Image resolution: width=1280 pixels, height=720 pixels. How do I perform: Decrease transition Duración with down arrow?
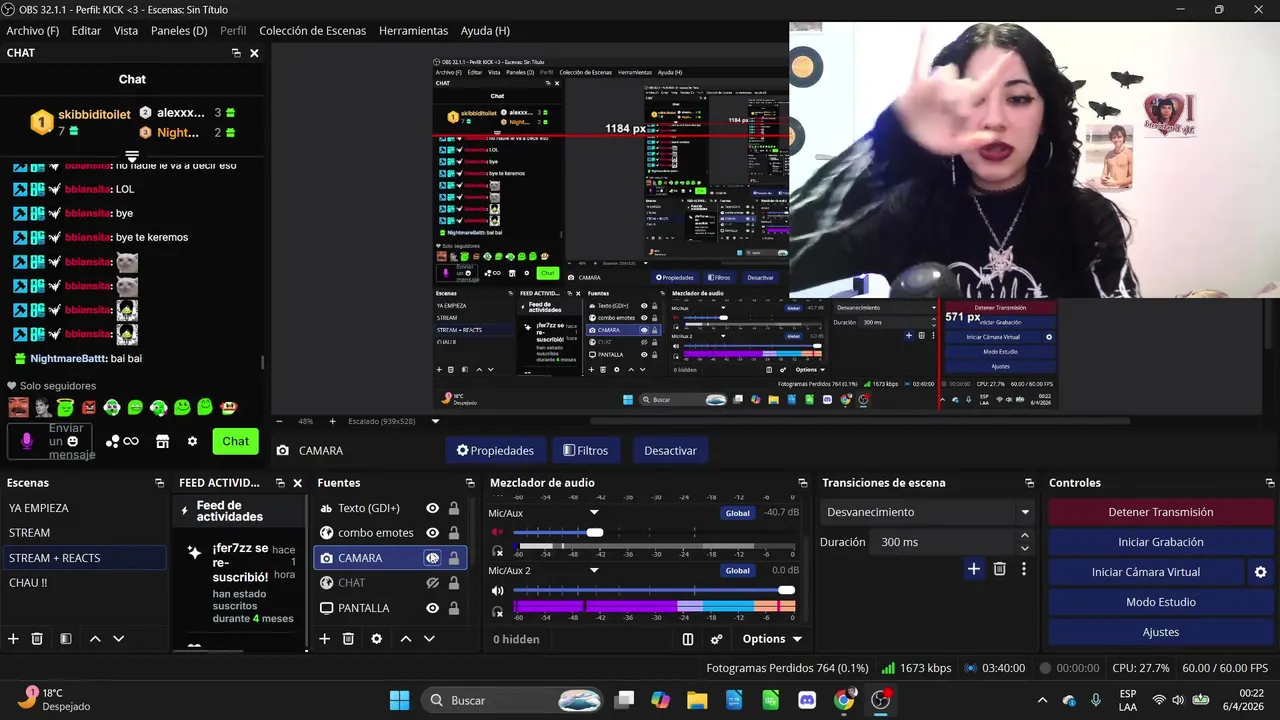[x=1025, y=548]
